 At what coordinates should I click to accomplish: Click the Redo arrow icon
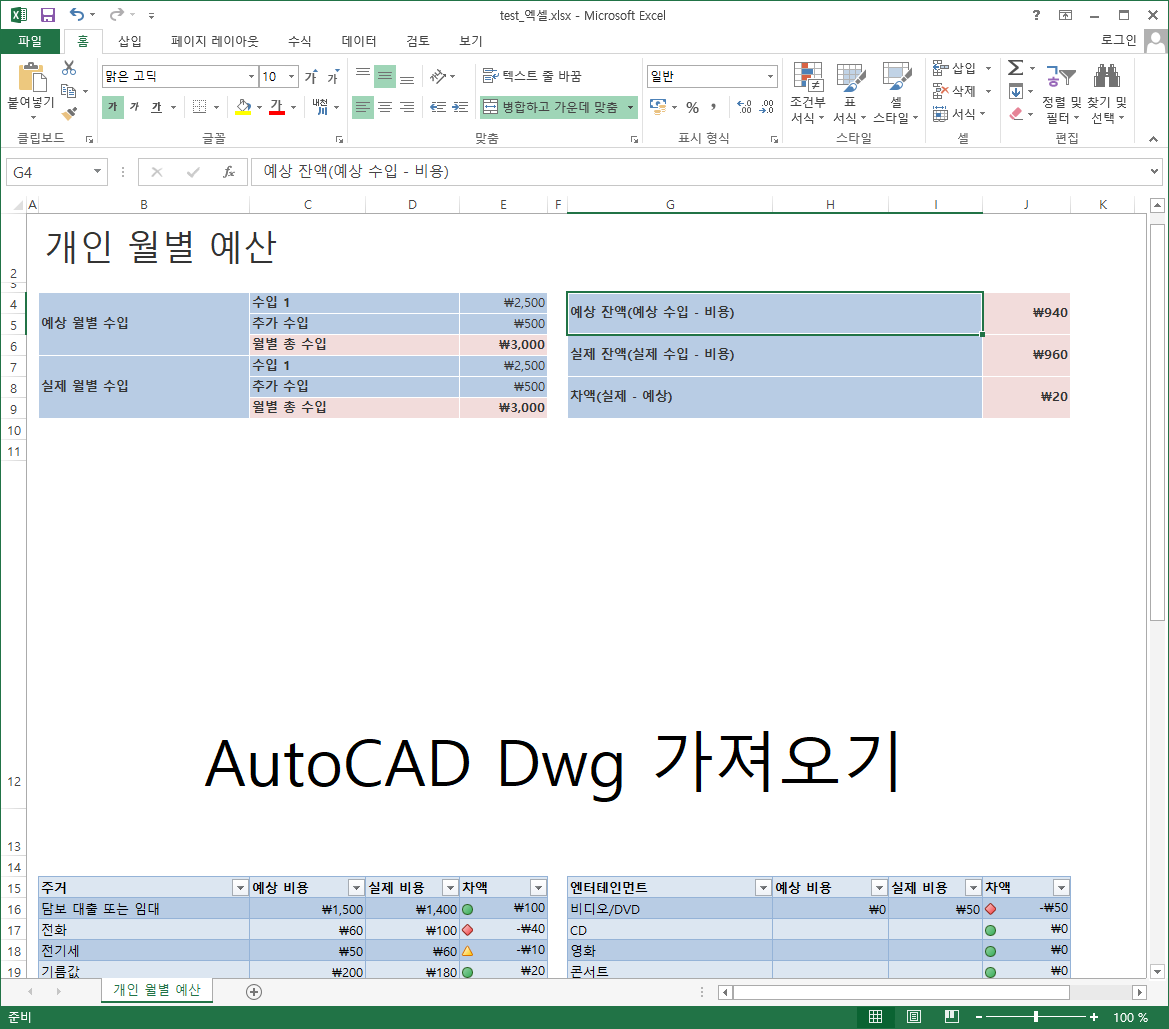tap(116, 14)
